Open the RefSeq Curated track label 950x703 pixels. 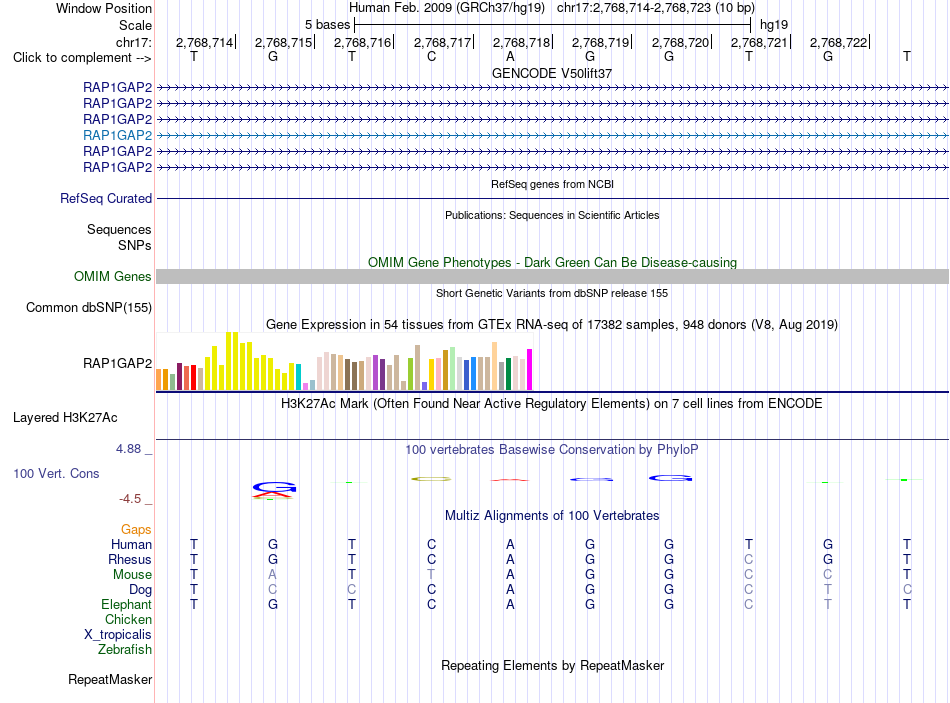point(106,198)
